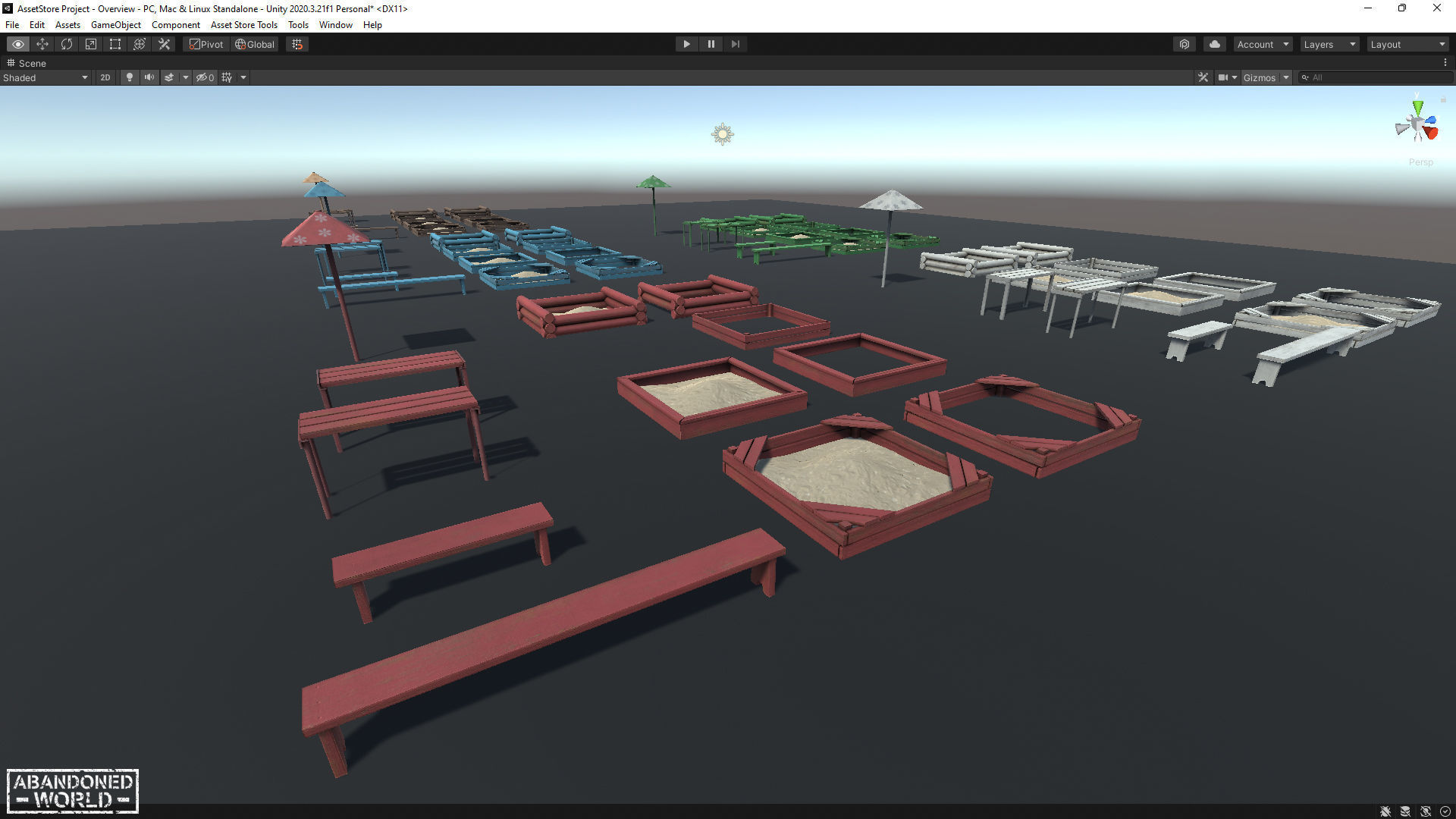
Task: Open custom editor tools in main toolbar
Action: 164,44
